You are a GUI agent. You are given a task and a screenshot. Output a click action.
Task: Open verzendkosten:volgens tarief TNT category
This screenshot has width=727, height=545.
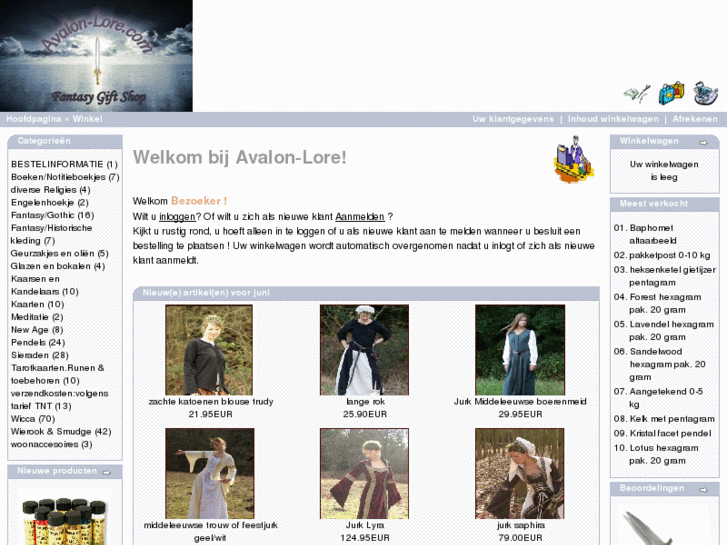pyautogui.click(x=59, y=400)
